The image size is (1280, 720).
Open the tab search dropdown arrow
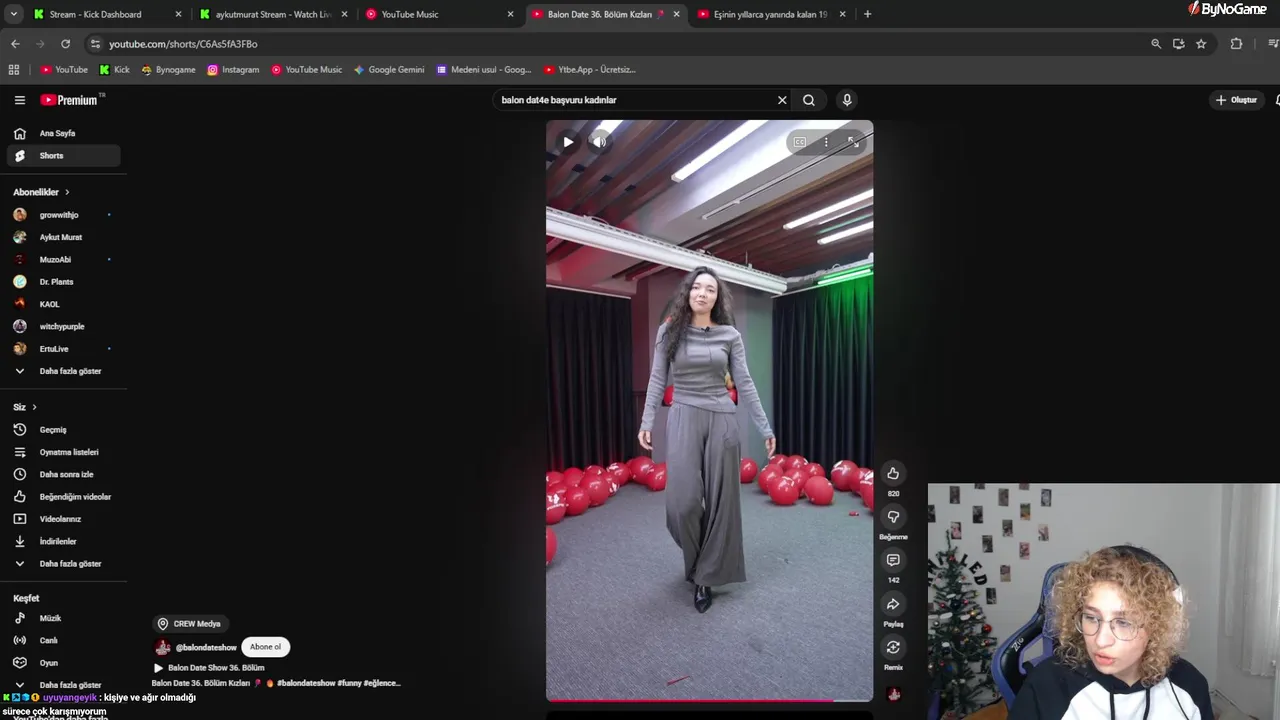(x=14, y=14)
